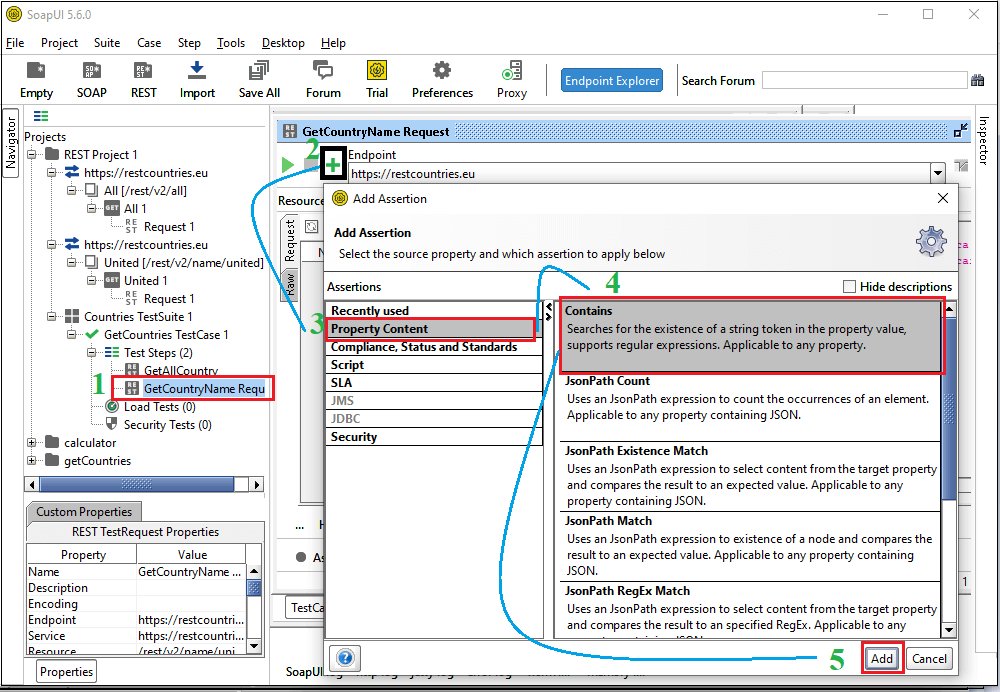1000x692 pixels.
Task: Open the Desktop menu
Action: click(283, 43)
